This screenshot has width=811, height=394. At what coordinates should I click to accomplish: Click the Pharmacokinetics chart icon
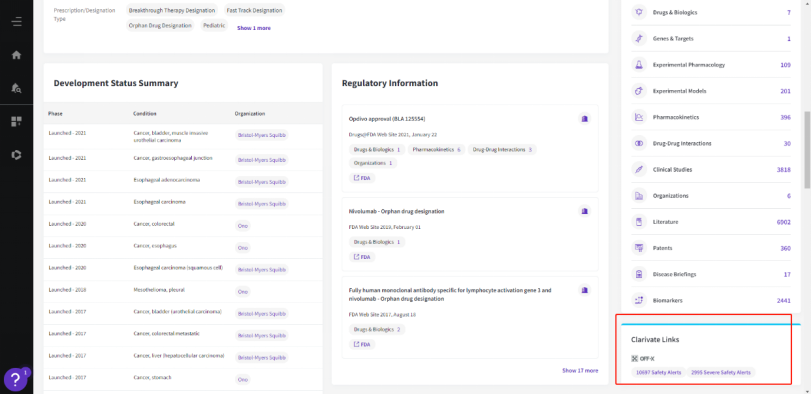(639, 117)
